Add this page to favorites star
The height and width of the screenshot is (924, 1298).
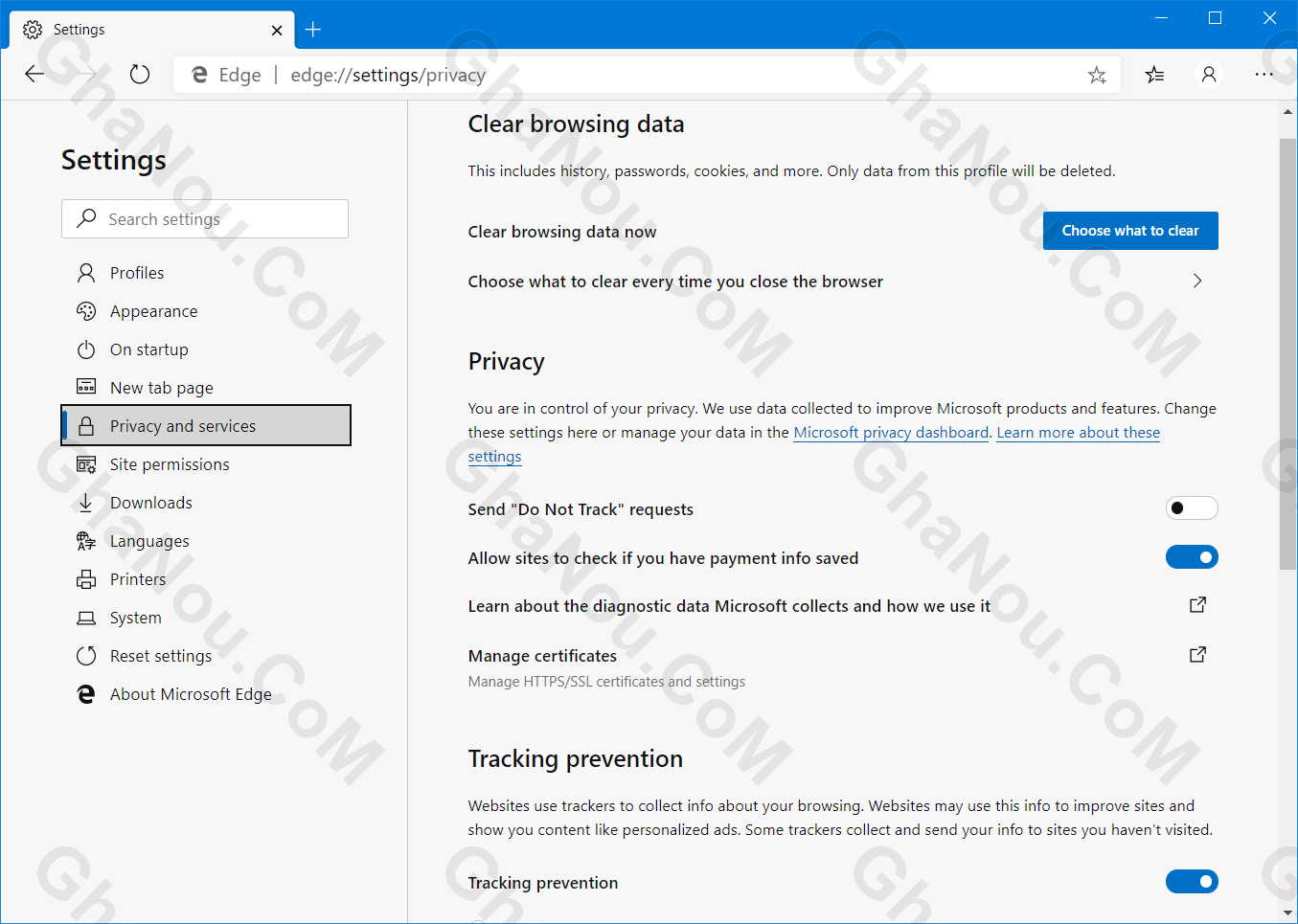coord(1097,75)
